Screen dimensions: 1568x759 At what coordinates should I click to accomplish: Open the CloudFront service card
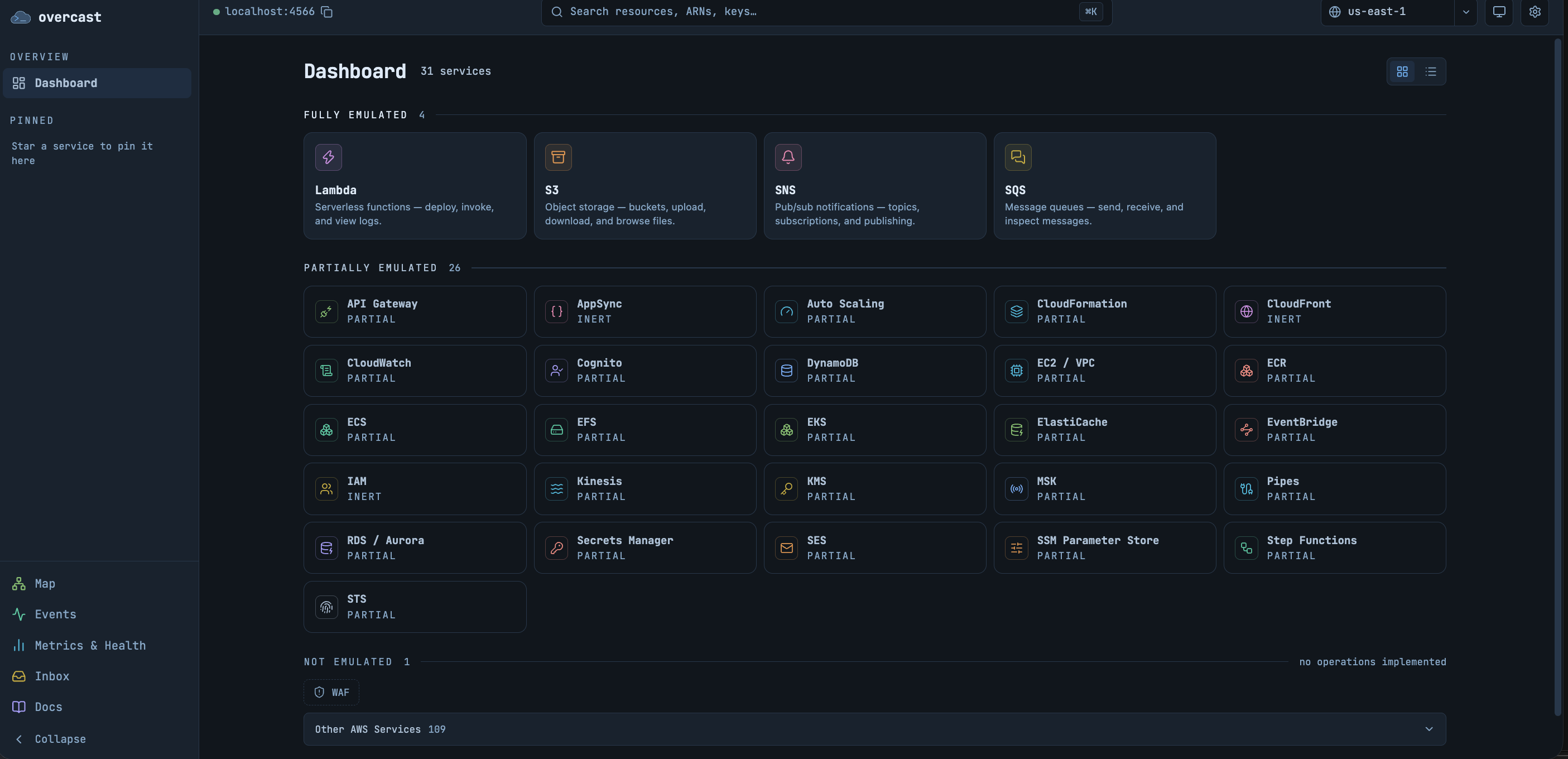(1335, 311)
